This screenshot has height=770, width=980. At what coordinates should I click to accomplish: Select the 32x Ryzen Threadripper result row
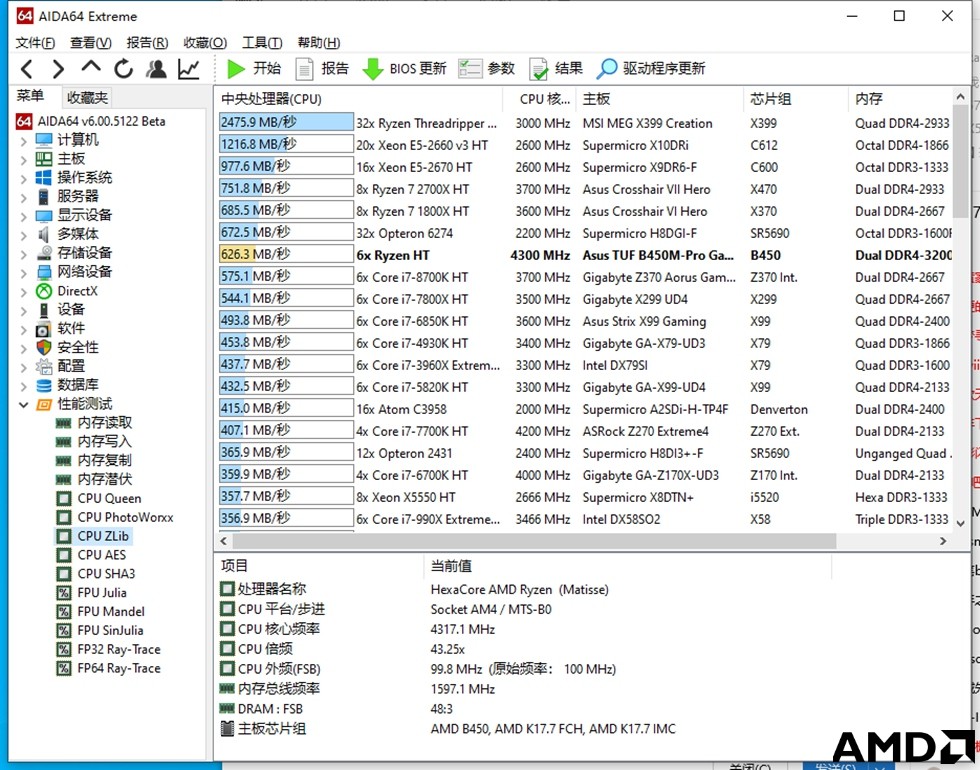tap(584, 123)
